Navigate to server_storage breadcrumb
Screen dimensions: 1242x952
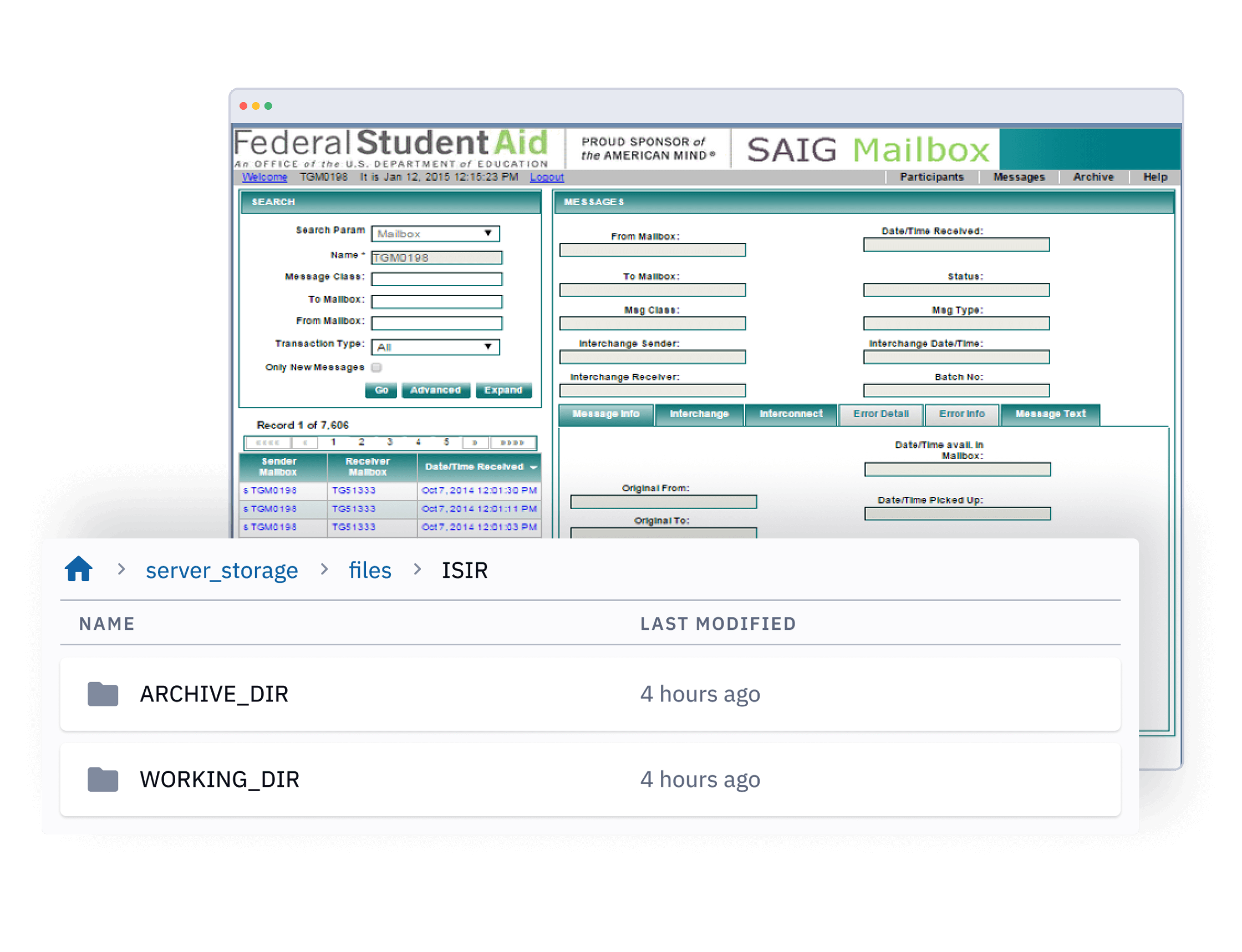222,570
